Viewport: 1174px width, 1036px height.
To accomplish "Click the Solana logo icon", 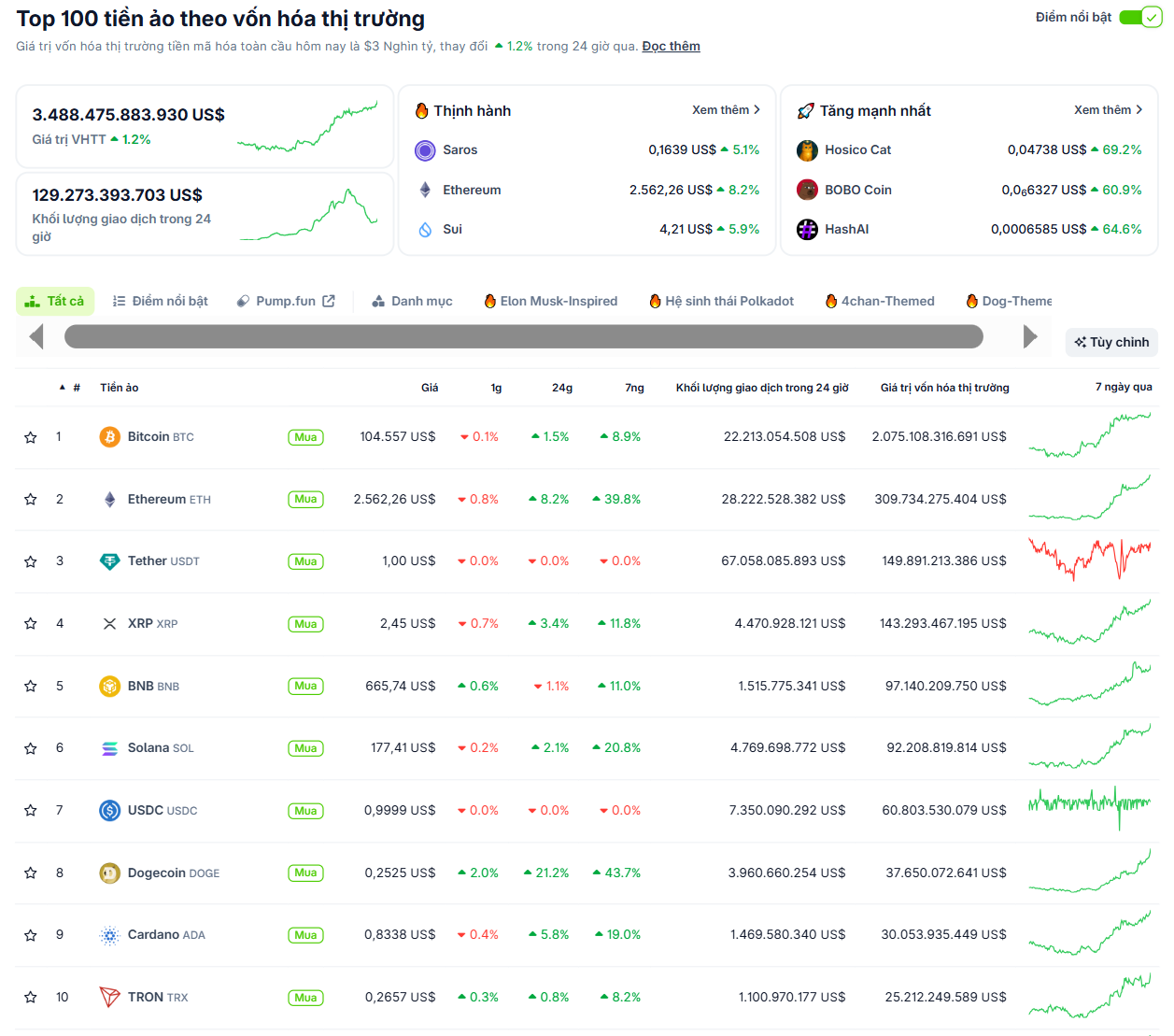I will pyautogui.click(x=110, y=748).
